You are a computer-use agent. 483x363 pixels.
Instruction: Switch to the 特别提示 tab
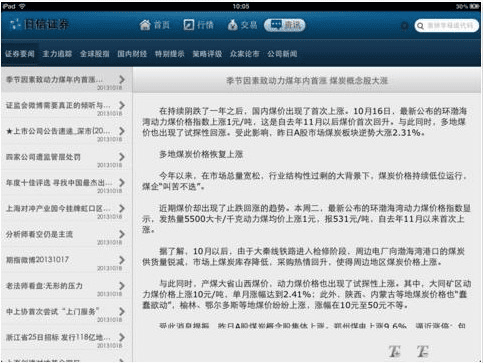coord(170,54)
